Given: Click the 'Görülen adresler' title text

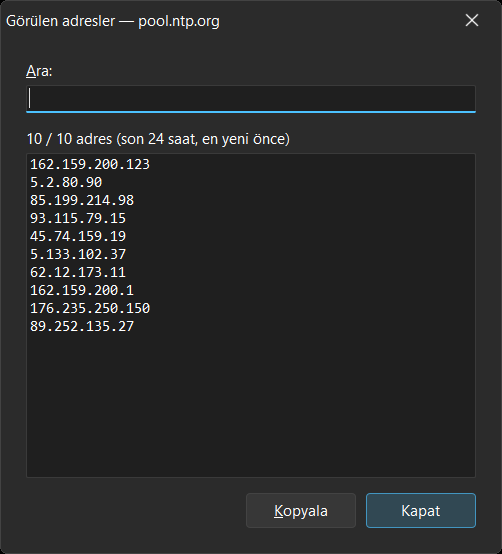Looking at the screenshot, I should [60, 21].
